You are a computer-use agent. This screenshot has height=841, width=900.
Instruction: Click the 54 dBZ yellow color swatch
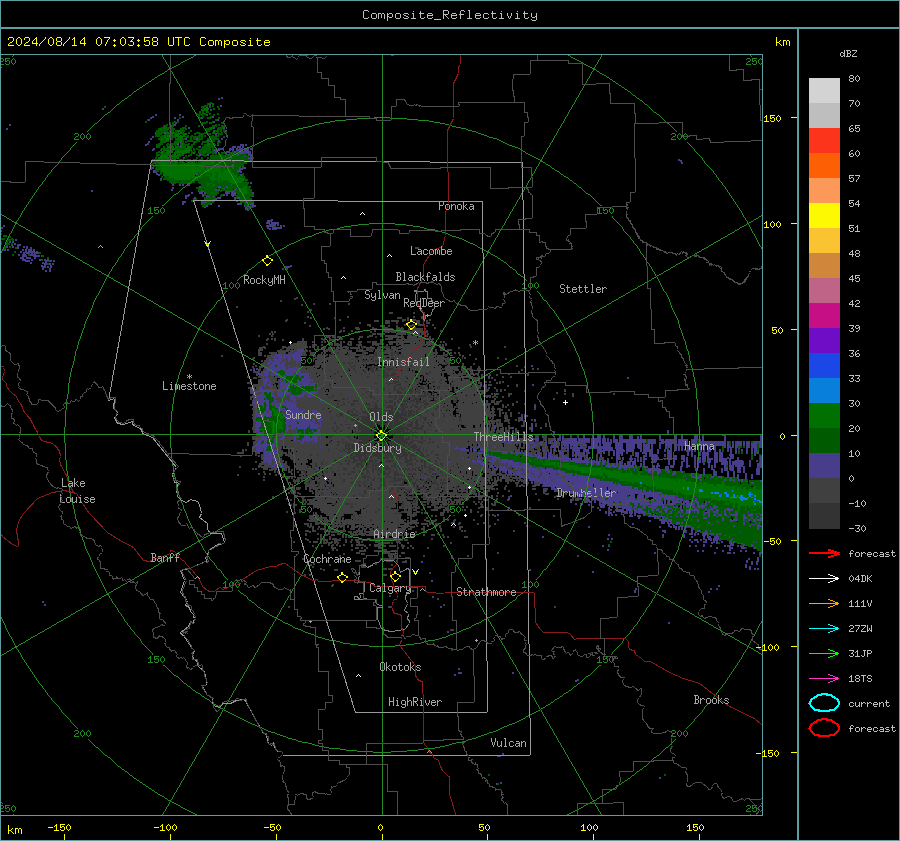824,215
